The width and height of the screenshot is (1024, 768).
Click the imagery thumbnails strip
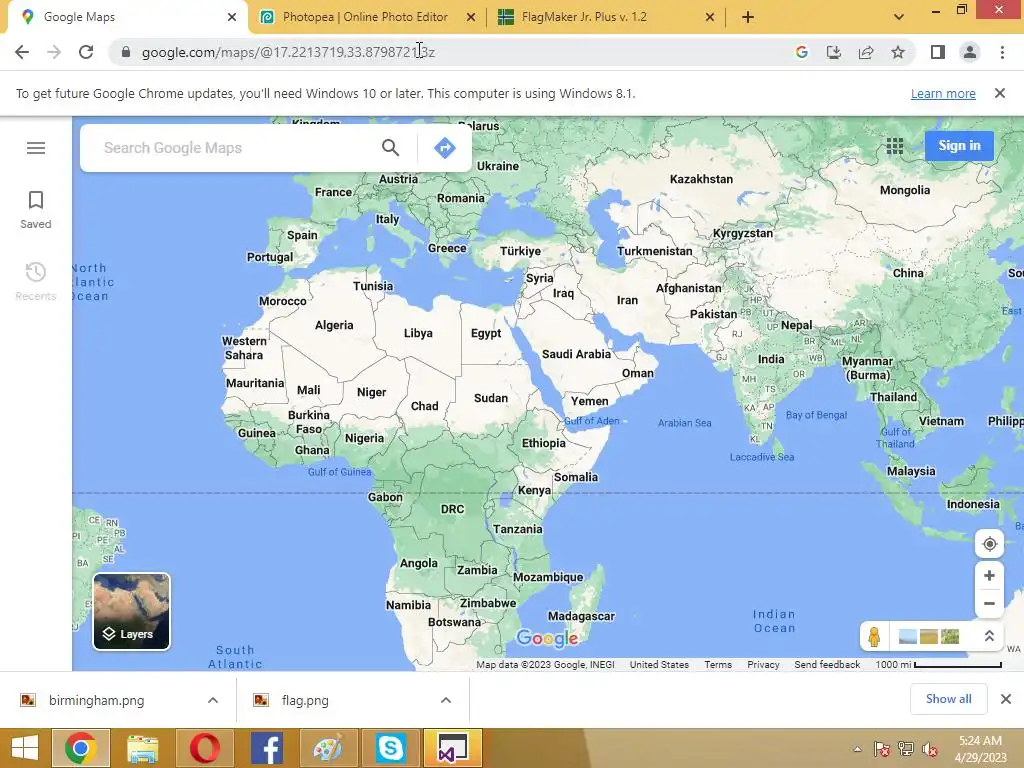click(929, 636)
